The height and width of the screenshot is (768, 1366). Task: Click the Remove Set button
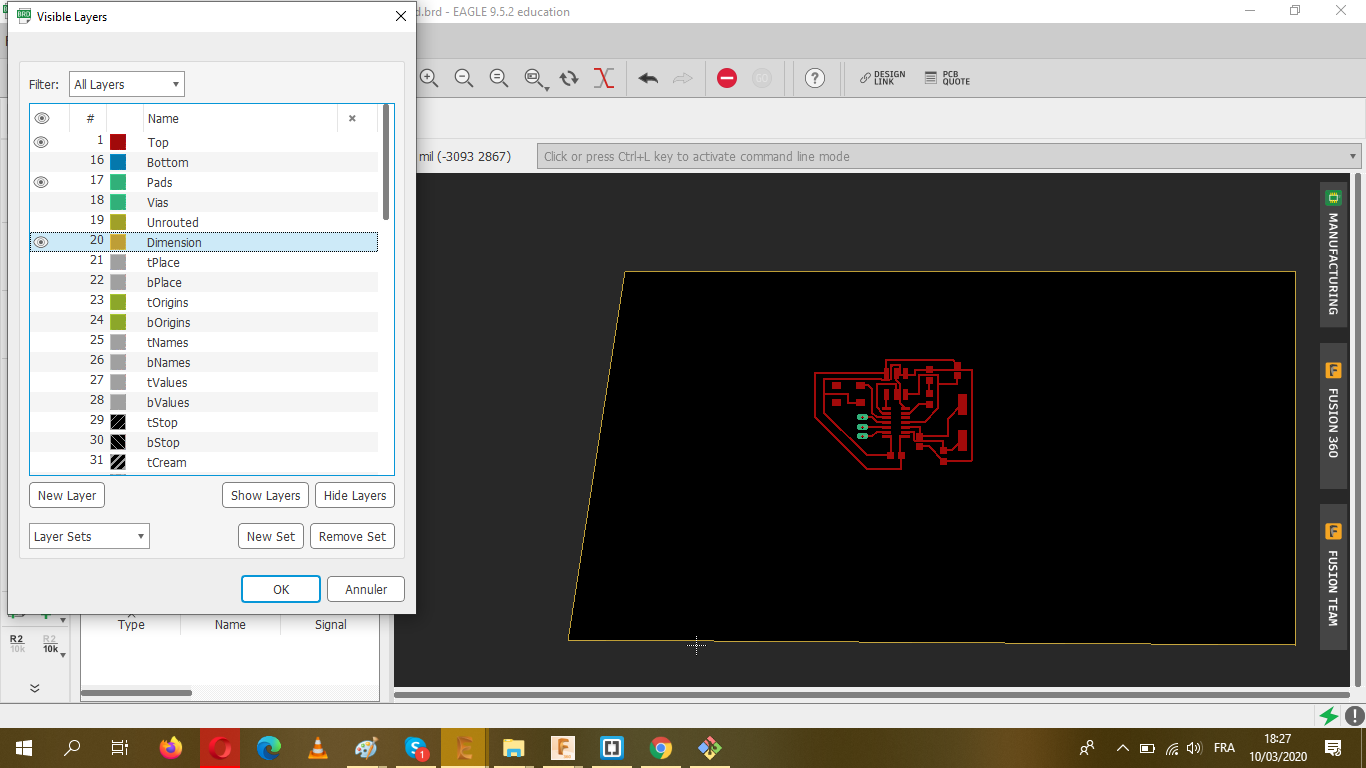pos(352,536)
